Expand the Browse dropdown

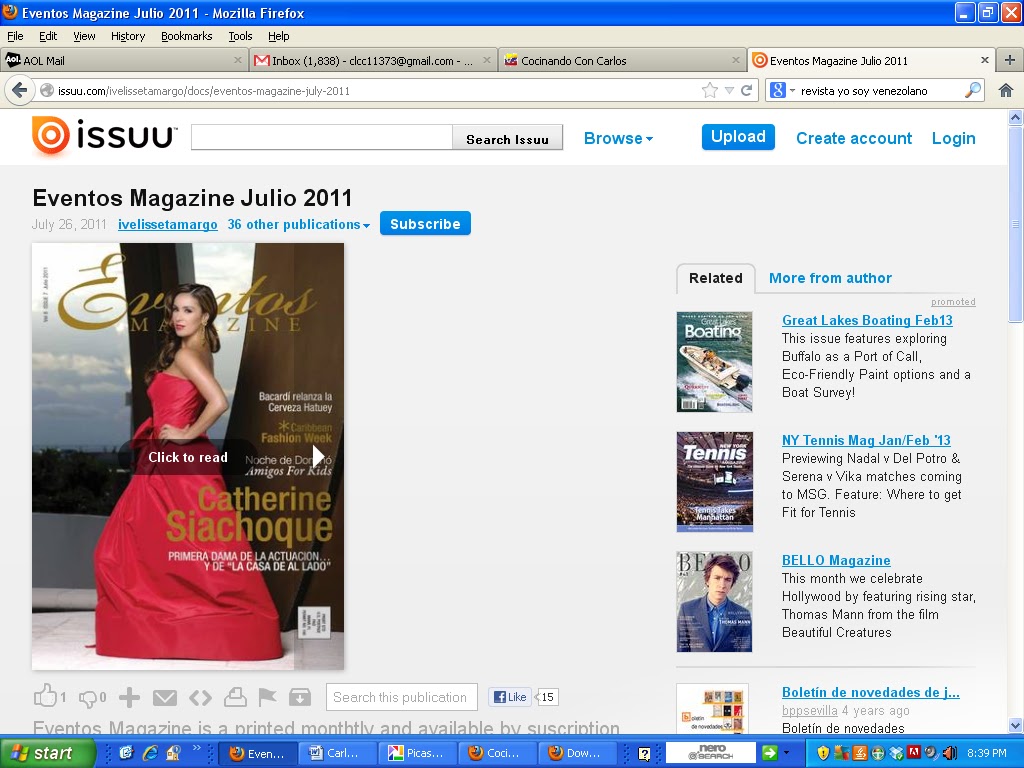618,138
